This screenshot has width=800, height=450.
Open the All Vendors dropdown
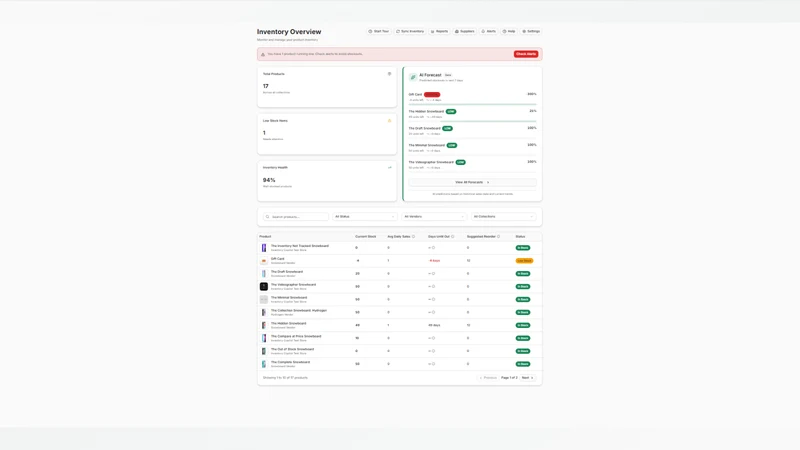click(434, 217)
